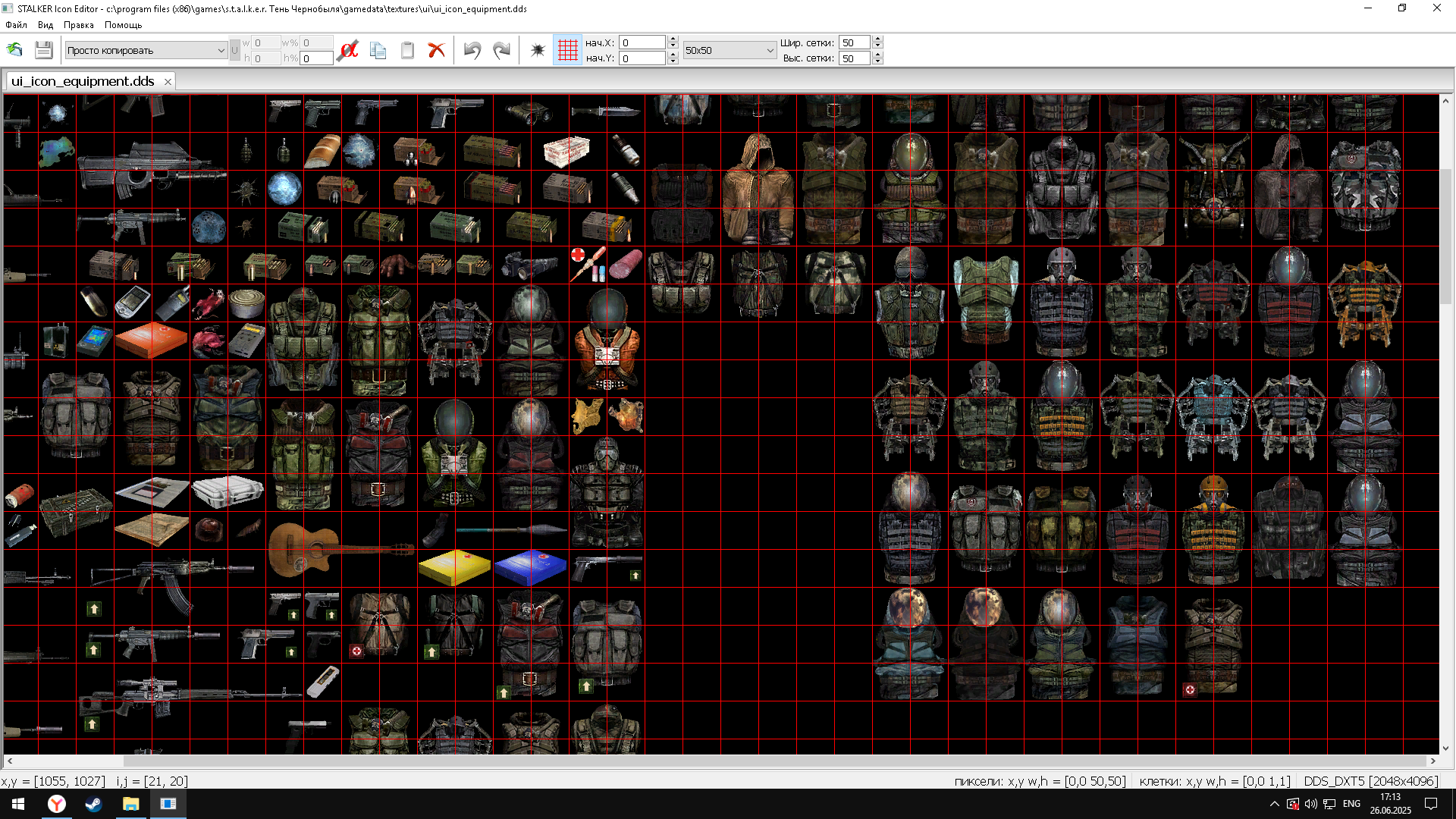The height and width of the screenshot is (819, 1456).
Task: Click the tin can food icon
Action: click(x=247, y=303)
